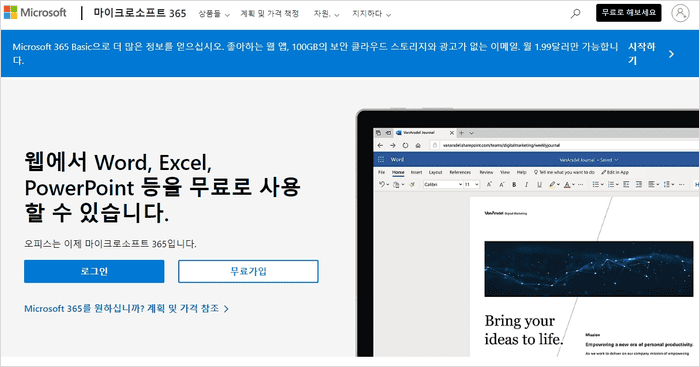Click shrink font icon in Word ribbon
Screen dimensions: 700x367
tap(502, 184)
